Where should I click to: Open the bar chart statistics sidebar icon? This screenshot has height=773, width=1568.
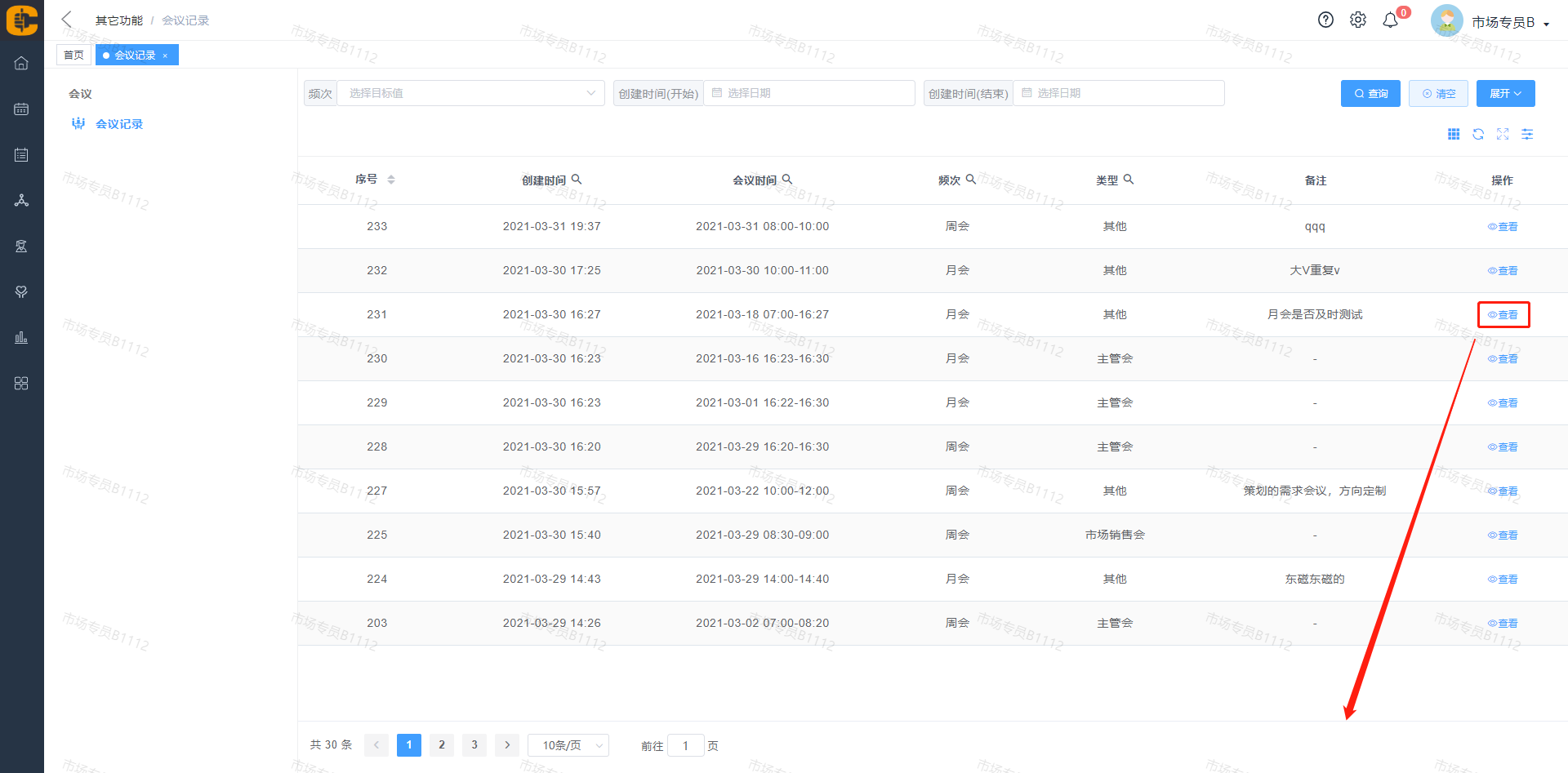[21, 338]
